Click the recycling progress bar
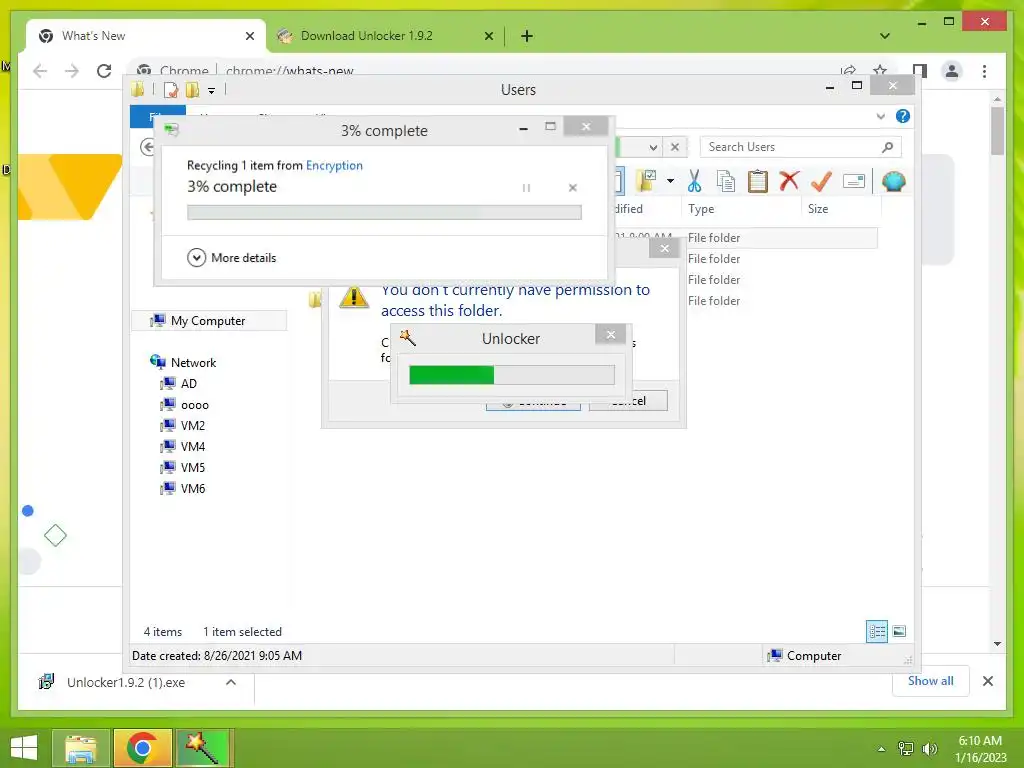Image resolution: width=1024 pixels, height=768 pixels. [x=384, y=212]
